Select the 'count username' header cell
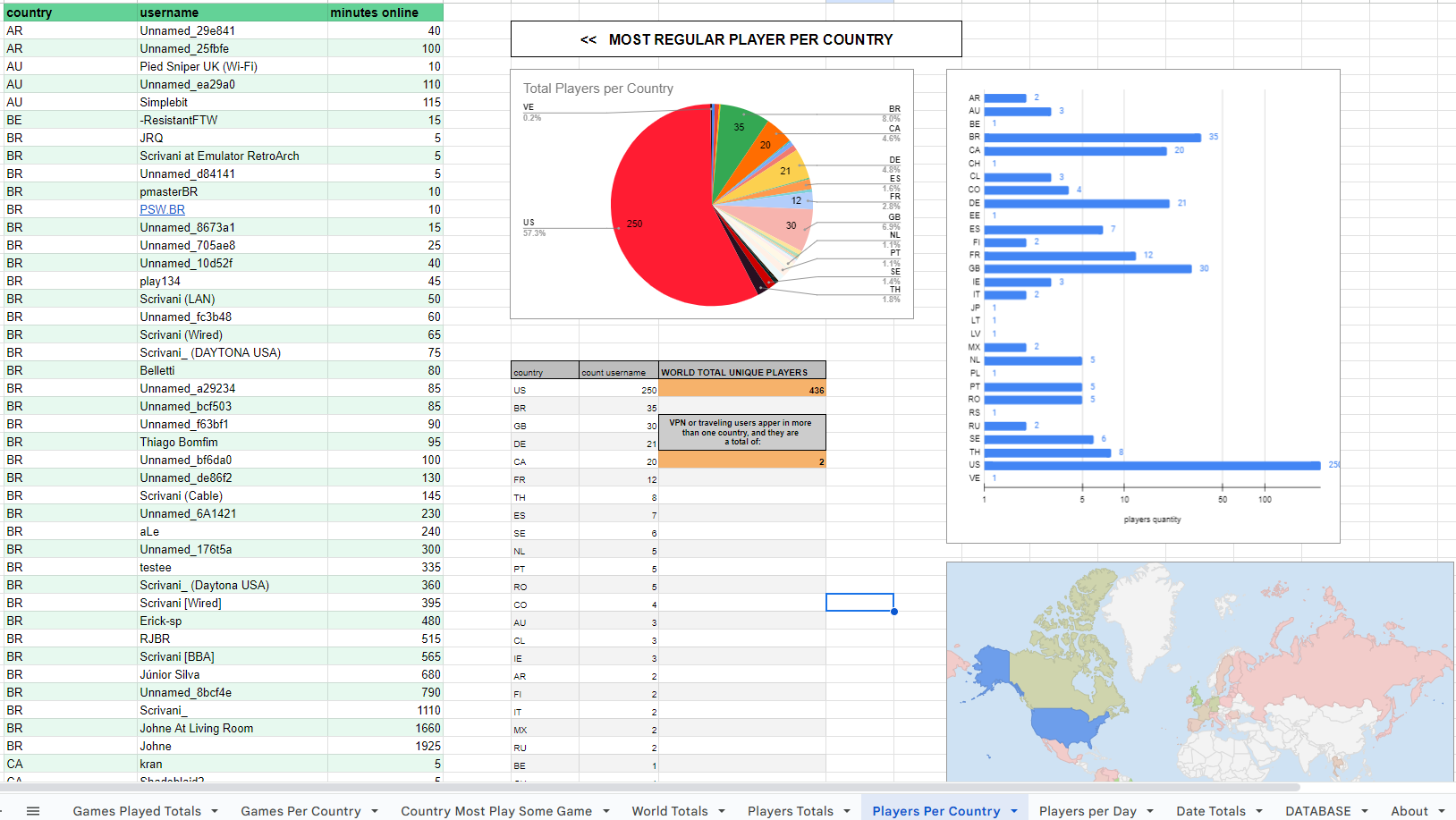Viewport: 1456px width, 820px height. (619, 371)
